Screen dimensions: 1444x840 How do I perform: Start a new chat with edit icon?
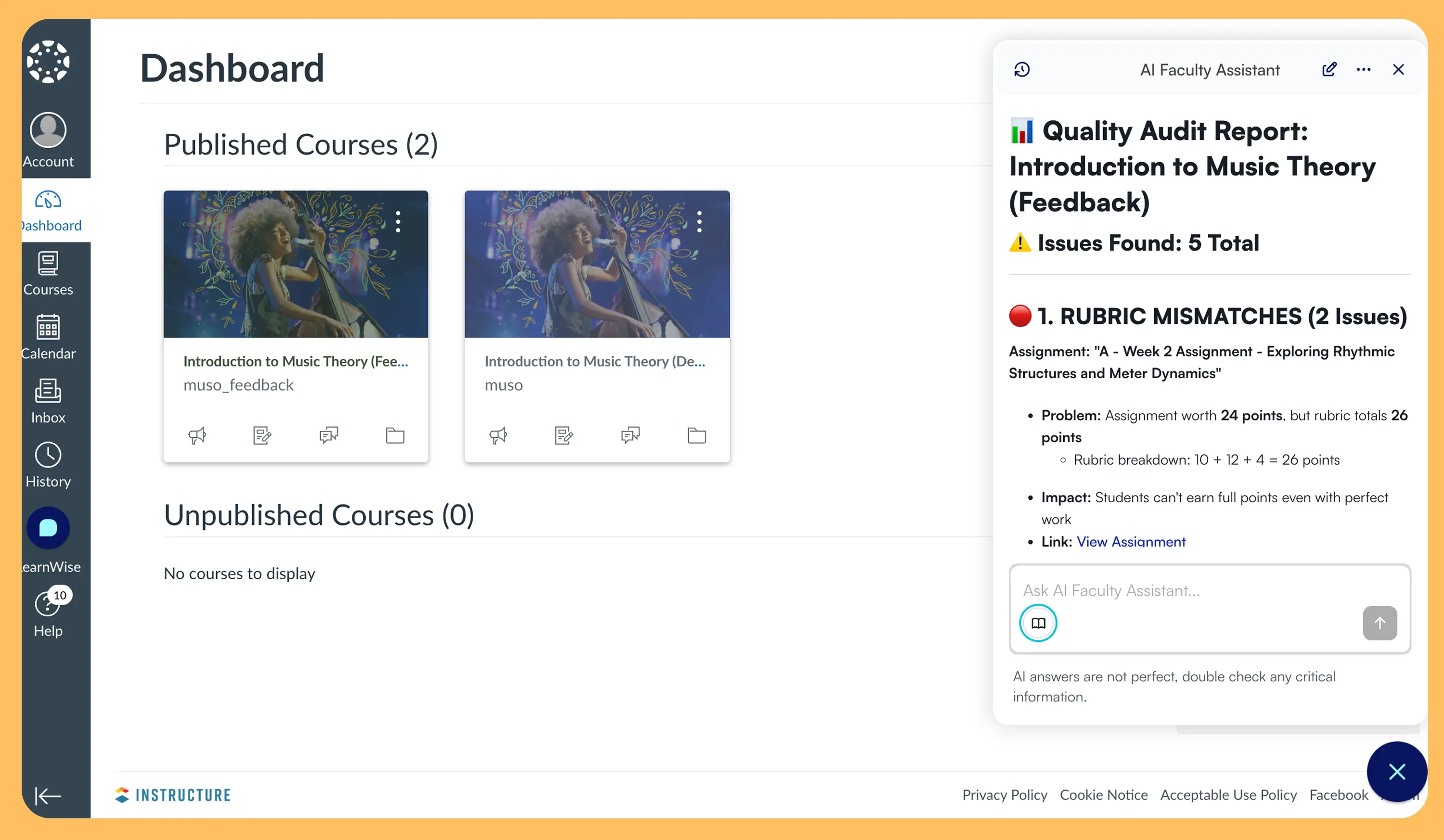coord(1329,70)
